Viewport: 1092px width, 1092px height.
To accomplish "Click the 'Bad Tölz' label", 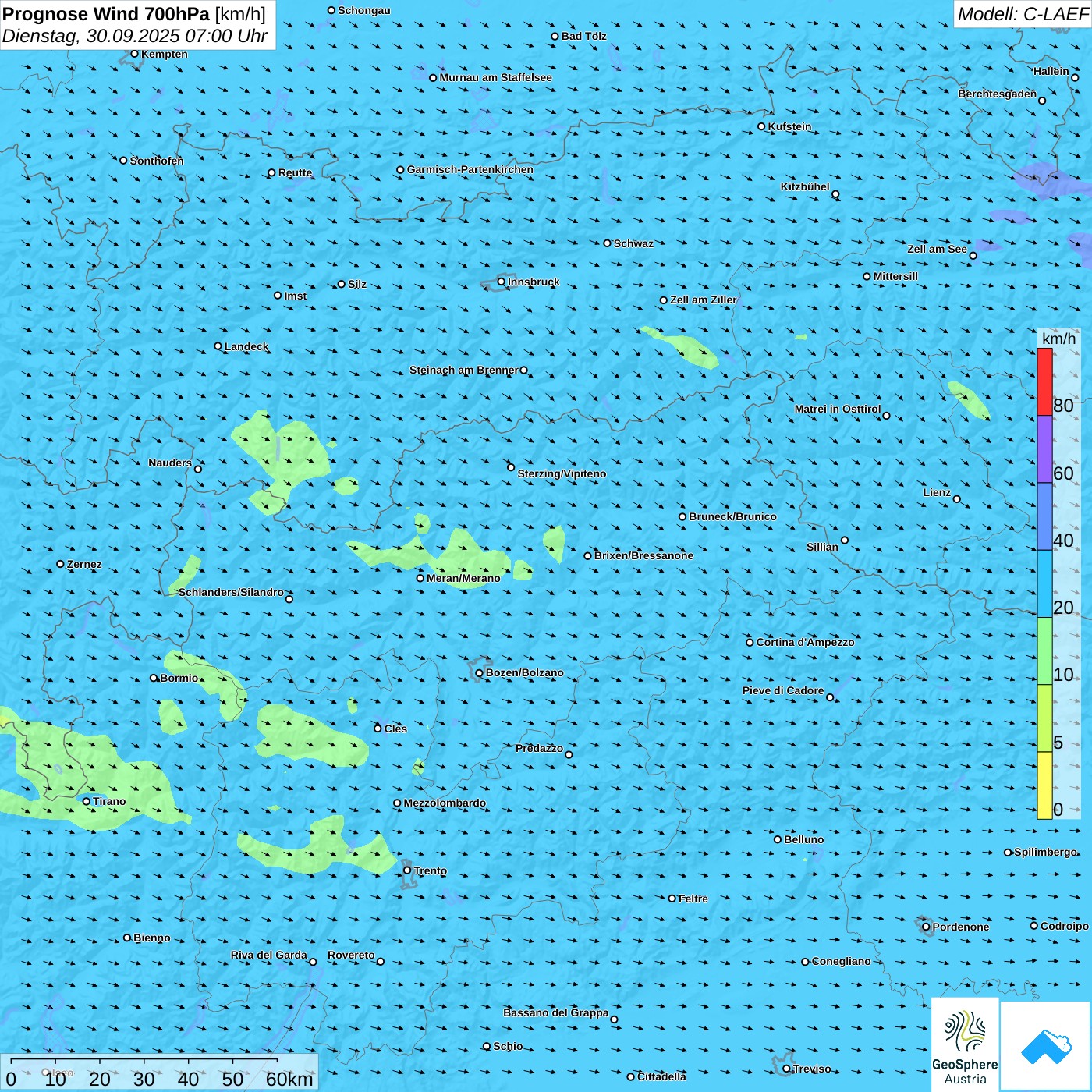I will 583,36.
